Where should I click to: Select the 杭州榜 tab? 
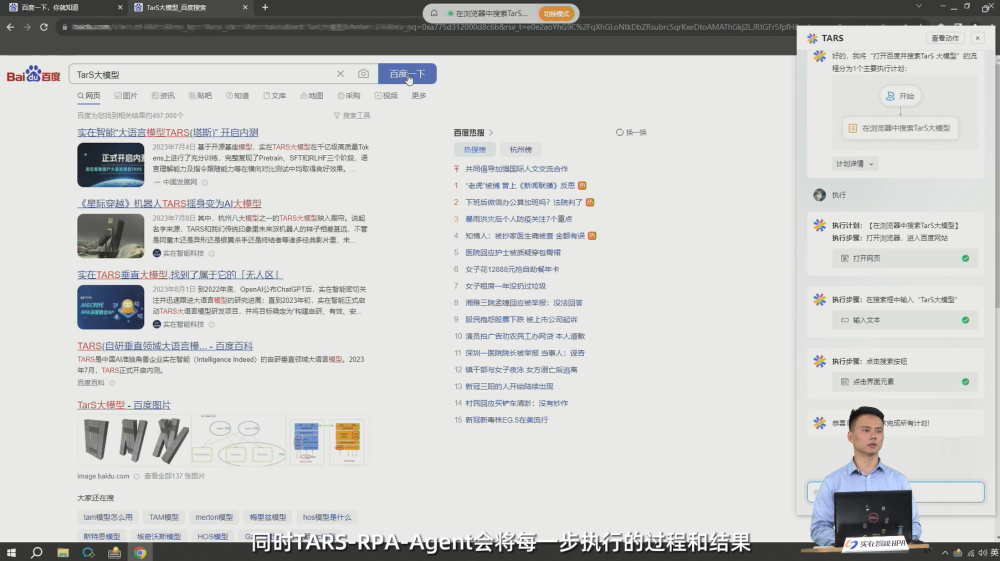[x=520, y=149]
